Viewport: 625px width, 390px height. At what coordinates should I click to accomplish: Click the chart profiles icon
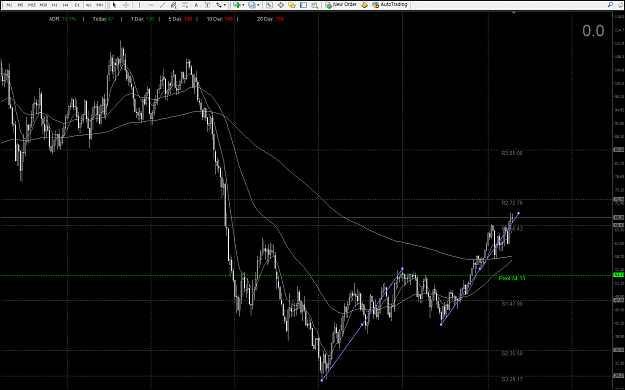[x=252, y=5]
